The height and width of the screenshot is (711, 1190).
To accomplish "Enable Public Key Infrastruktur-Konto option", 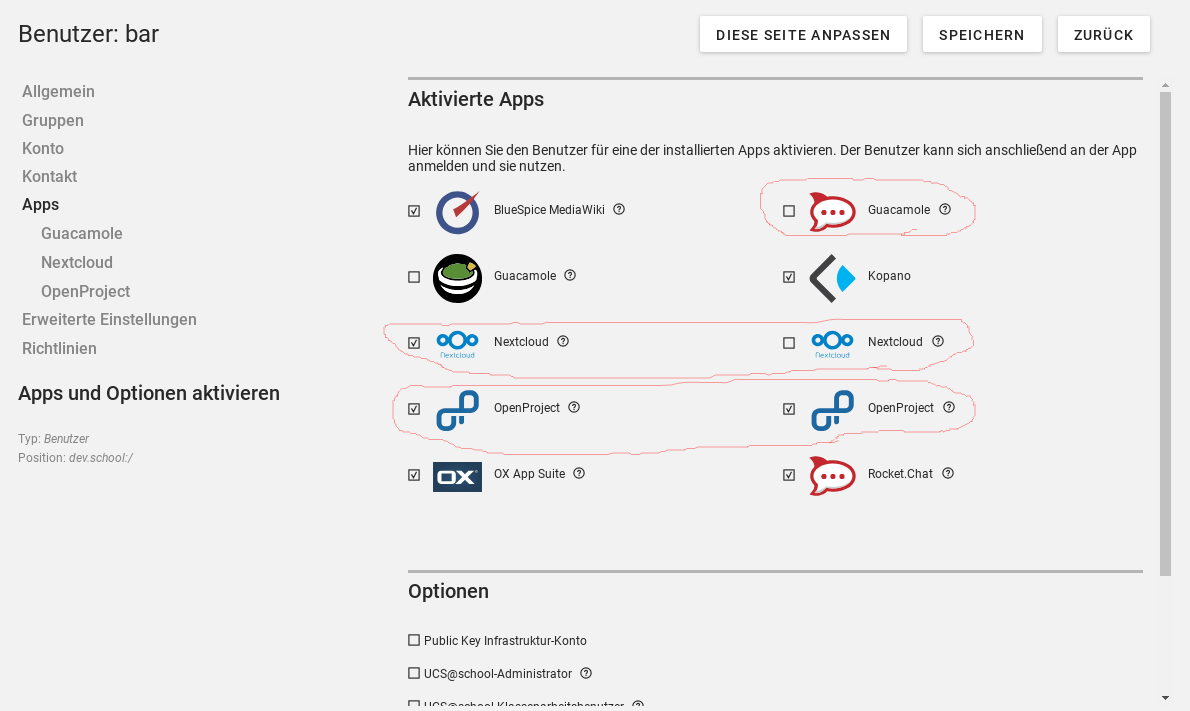I will (414, 640).
